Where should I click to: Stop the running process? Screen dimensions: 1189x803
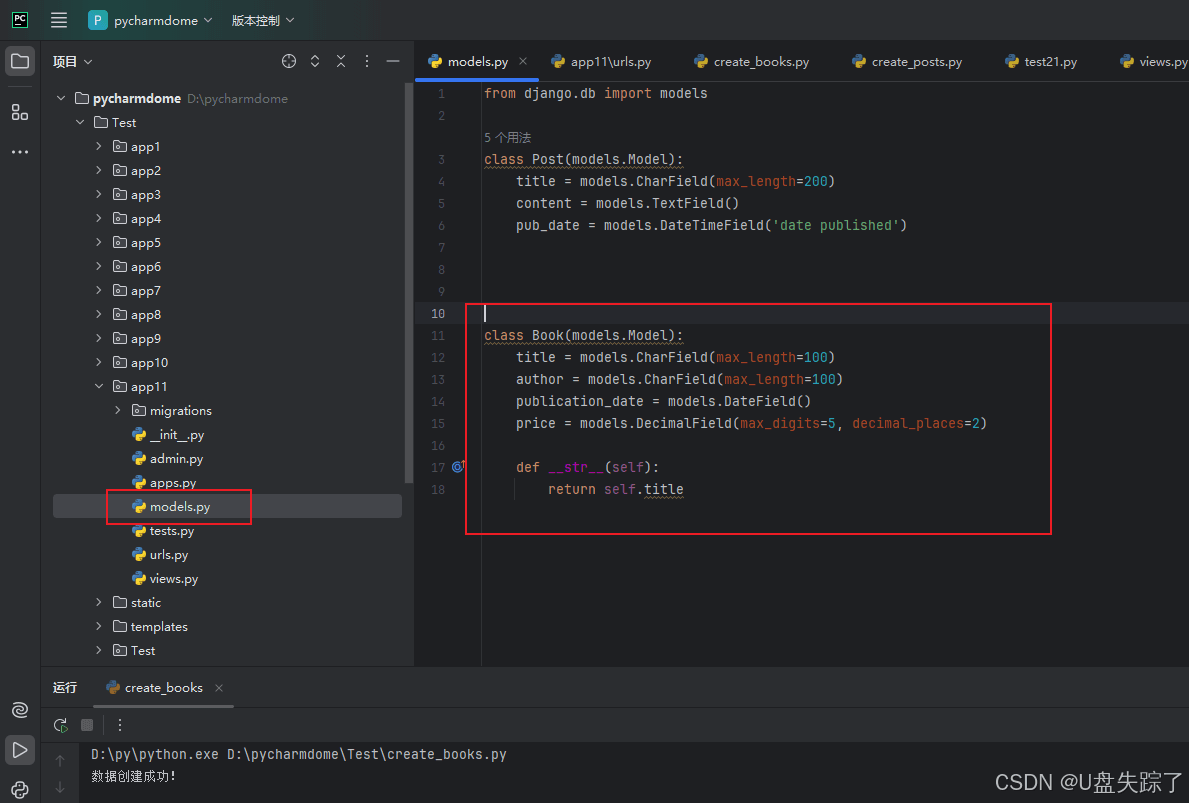click(x=87, y=725)
